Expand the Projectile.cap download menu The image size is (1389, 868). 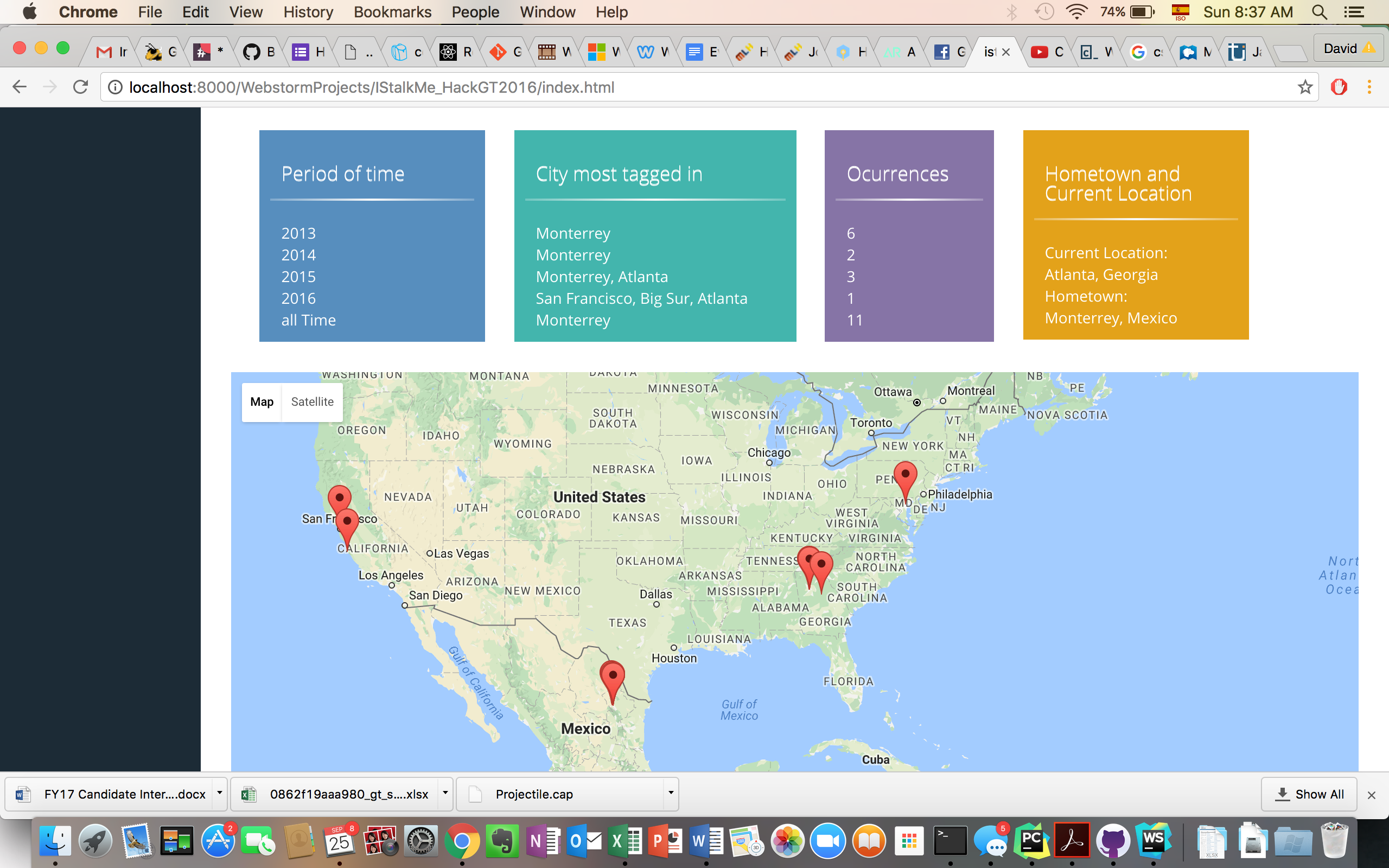[671, 793]
